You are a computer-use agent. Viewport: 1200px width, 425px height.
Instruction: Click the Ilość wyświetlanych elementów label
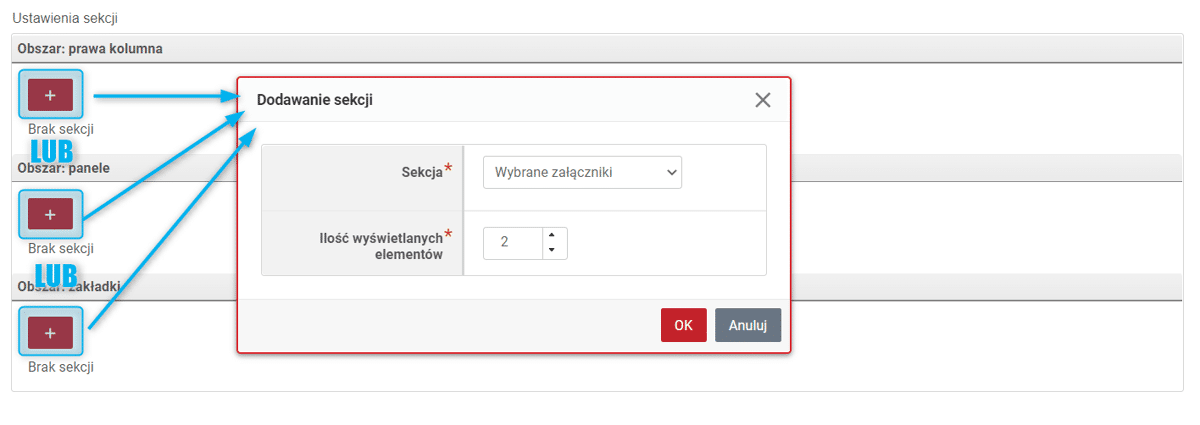[x=377, y=246]
